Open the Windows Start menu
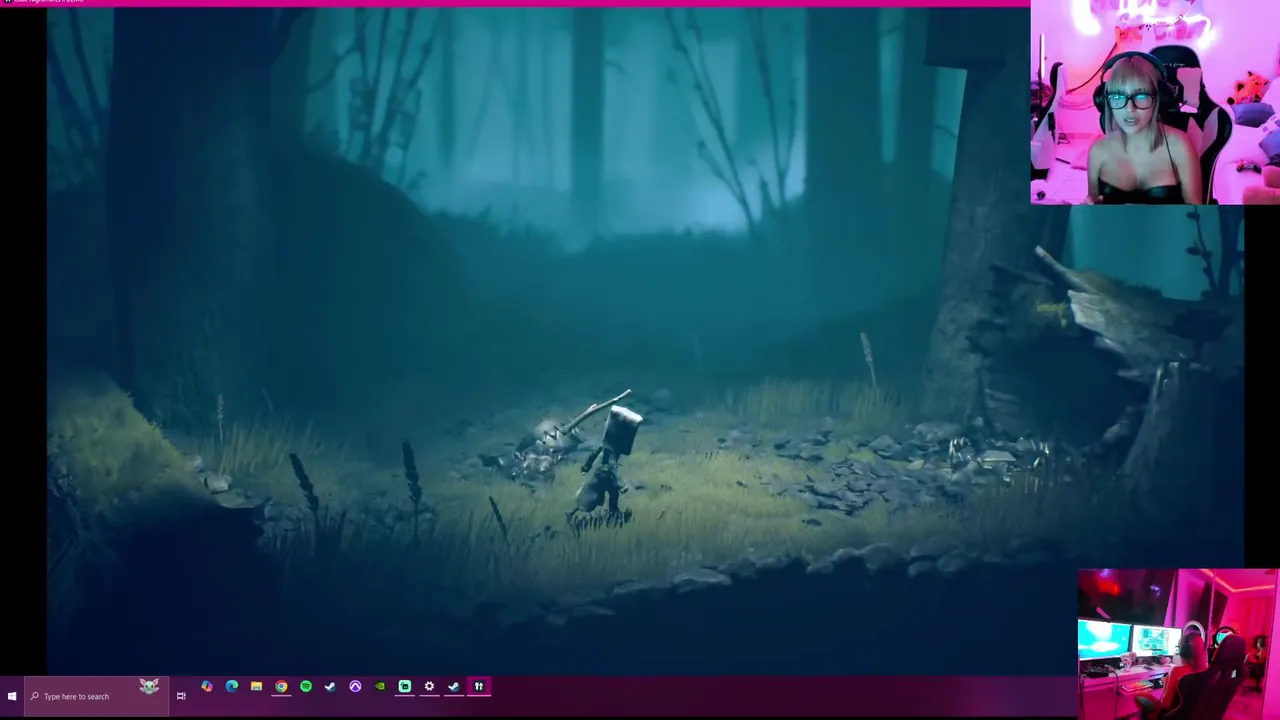Image resolution: width=1280 pixels, height=720 pixels. pos(12,696)
